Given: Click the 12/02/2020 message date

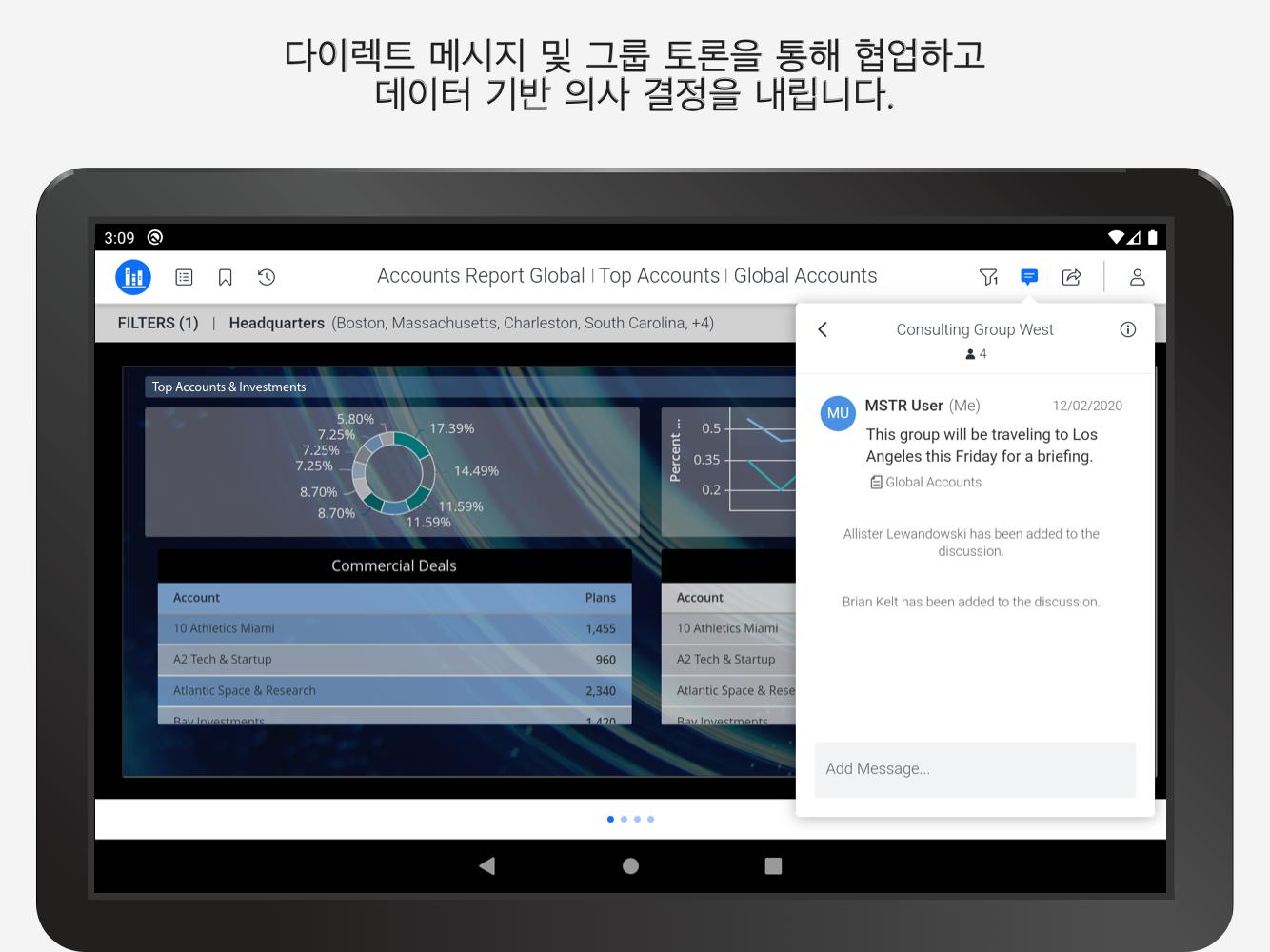Looking at the screenshot, I should point(1087,406).
